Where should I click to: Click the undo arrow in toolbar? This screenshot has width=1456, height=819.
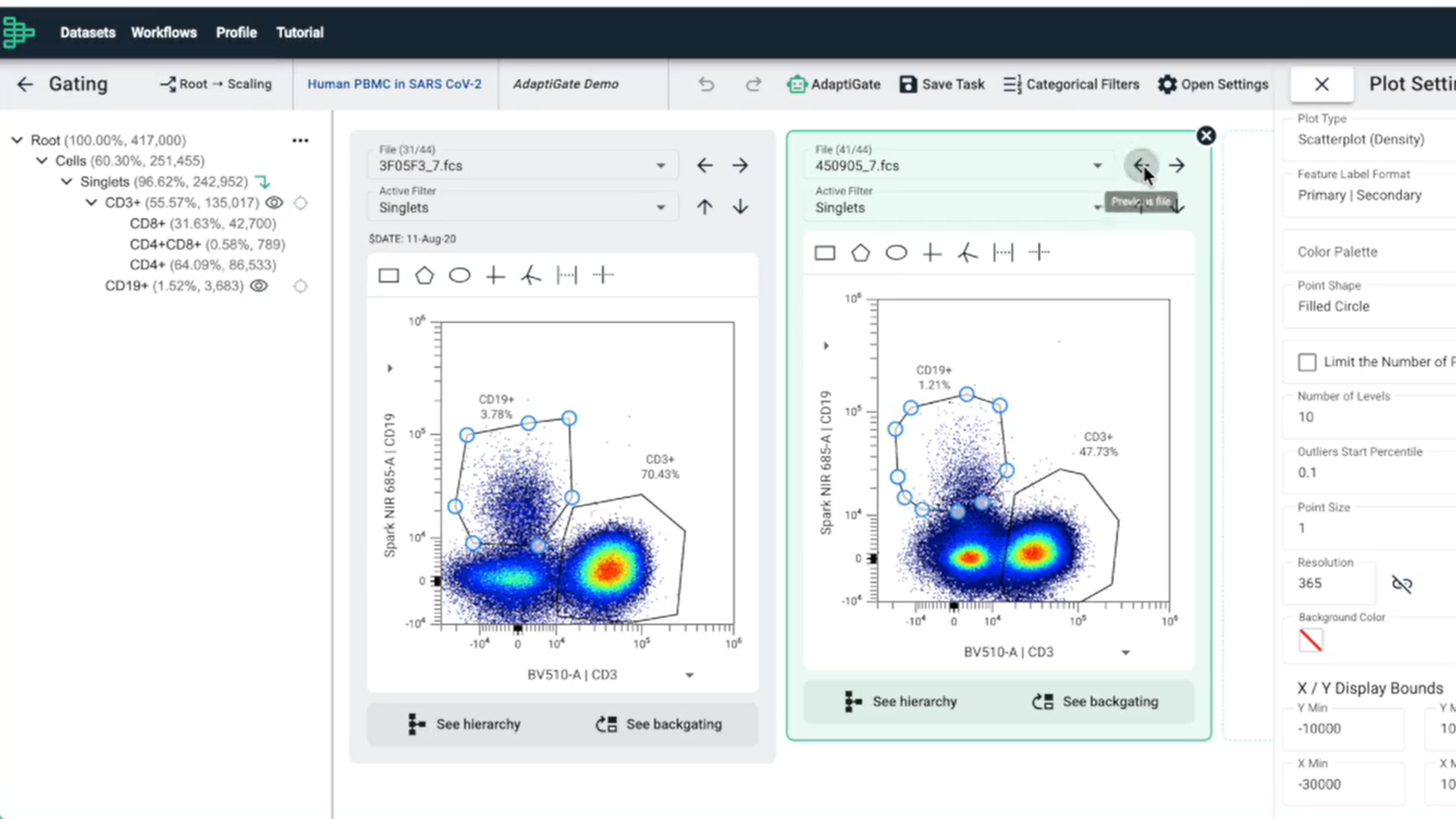(x=706, y=84)
